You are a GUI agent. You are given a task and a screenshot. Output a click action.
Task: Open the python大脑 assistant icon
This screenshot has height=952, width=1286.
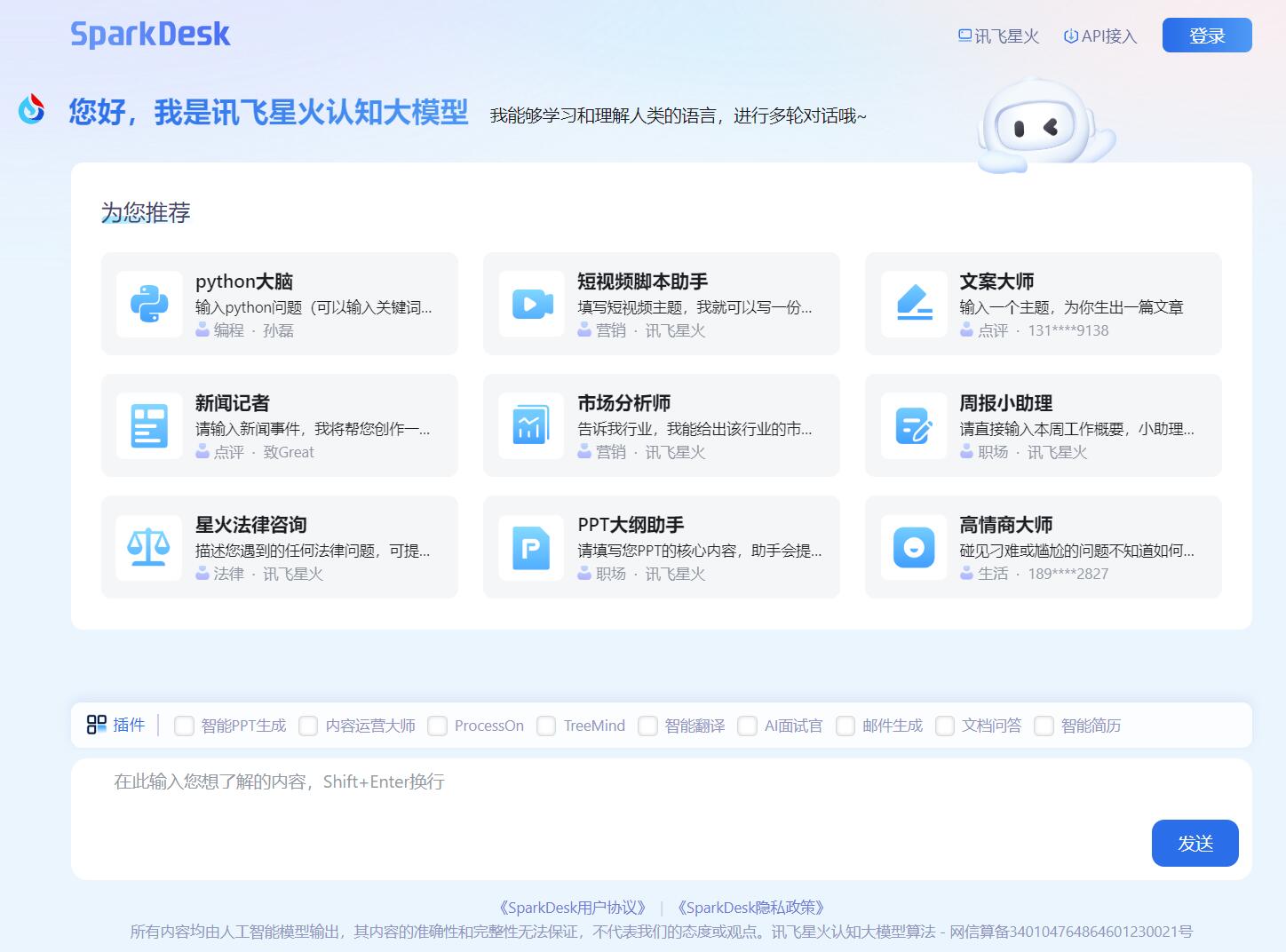(x=149, y=304)
